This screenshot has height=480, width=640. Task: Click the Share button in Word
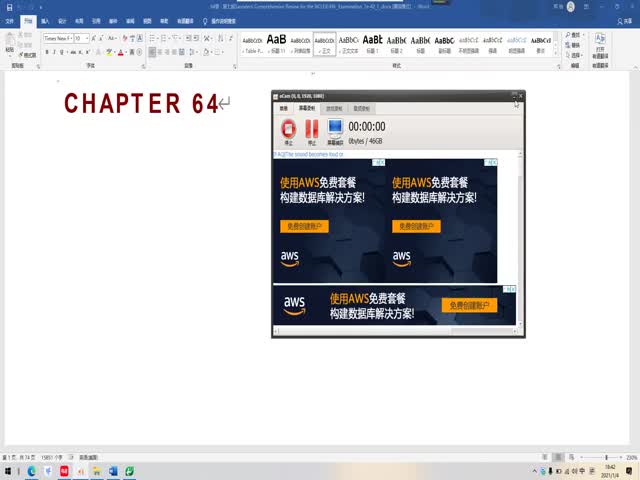click(624, 21)
